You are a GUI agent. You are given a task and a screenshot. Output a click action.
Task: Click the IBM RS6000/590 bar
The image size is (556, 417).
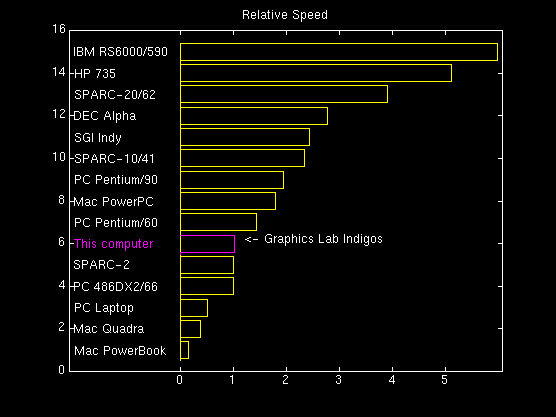pos(339,52)
